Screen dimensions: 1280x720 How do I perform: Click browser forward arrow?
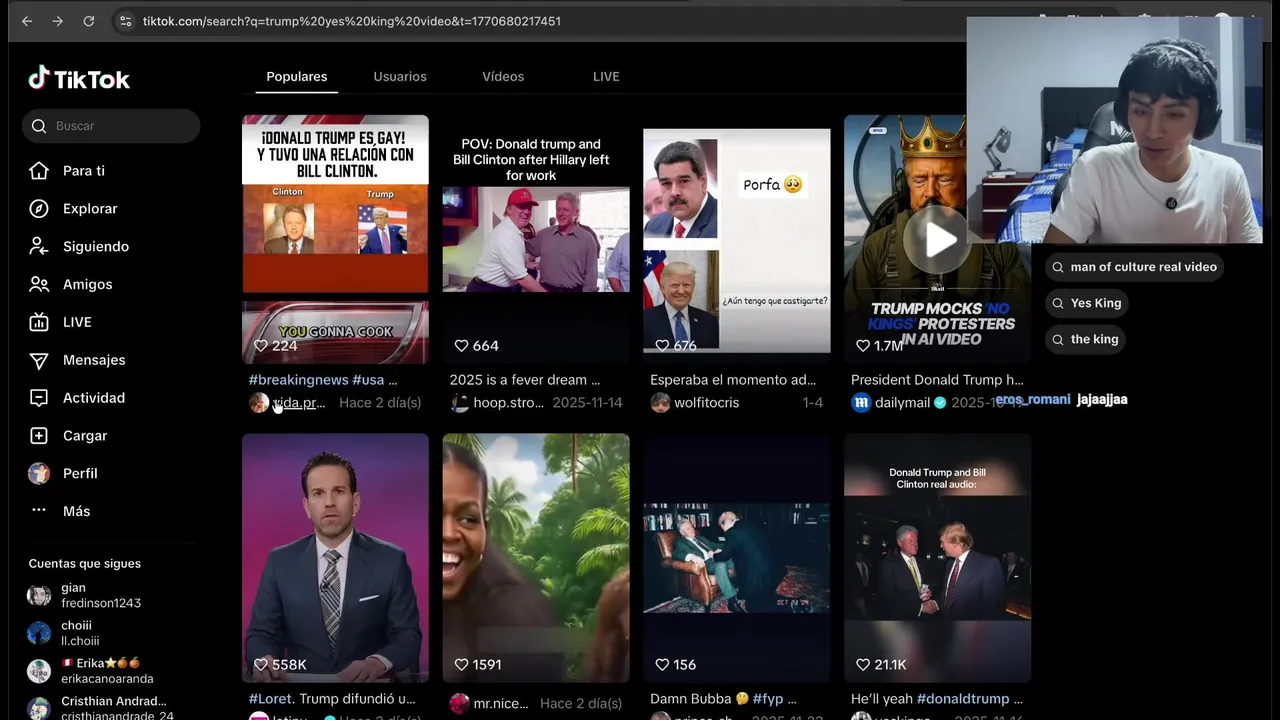pos(58,21)
